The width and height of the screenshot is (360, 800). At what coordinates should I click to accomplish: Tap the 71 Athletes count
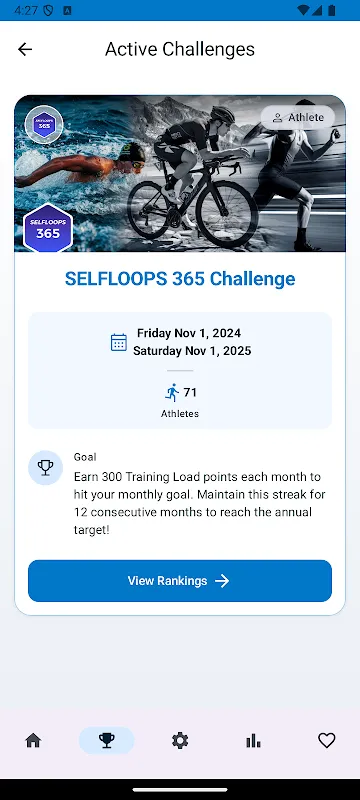(180, 401)
